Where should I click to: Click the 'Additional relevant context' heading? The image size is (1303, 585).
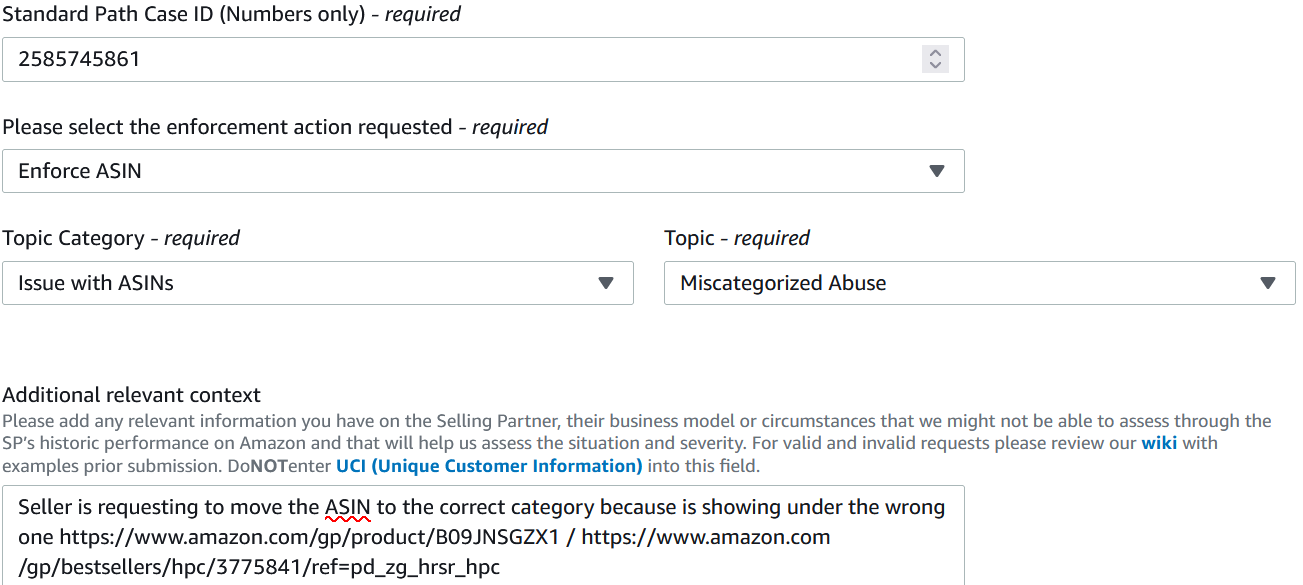[x=131, y=395]
